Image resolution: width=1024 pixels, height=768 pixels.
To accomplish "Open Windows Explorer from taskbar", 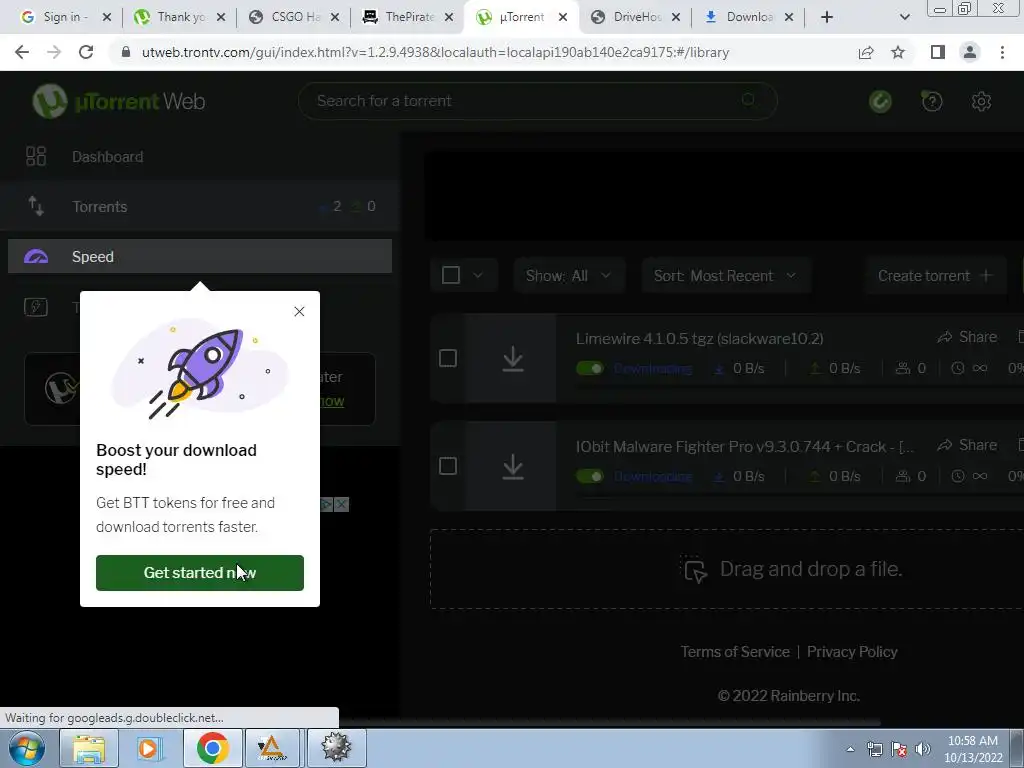I will pos(88,748).
